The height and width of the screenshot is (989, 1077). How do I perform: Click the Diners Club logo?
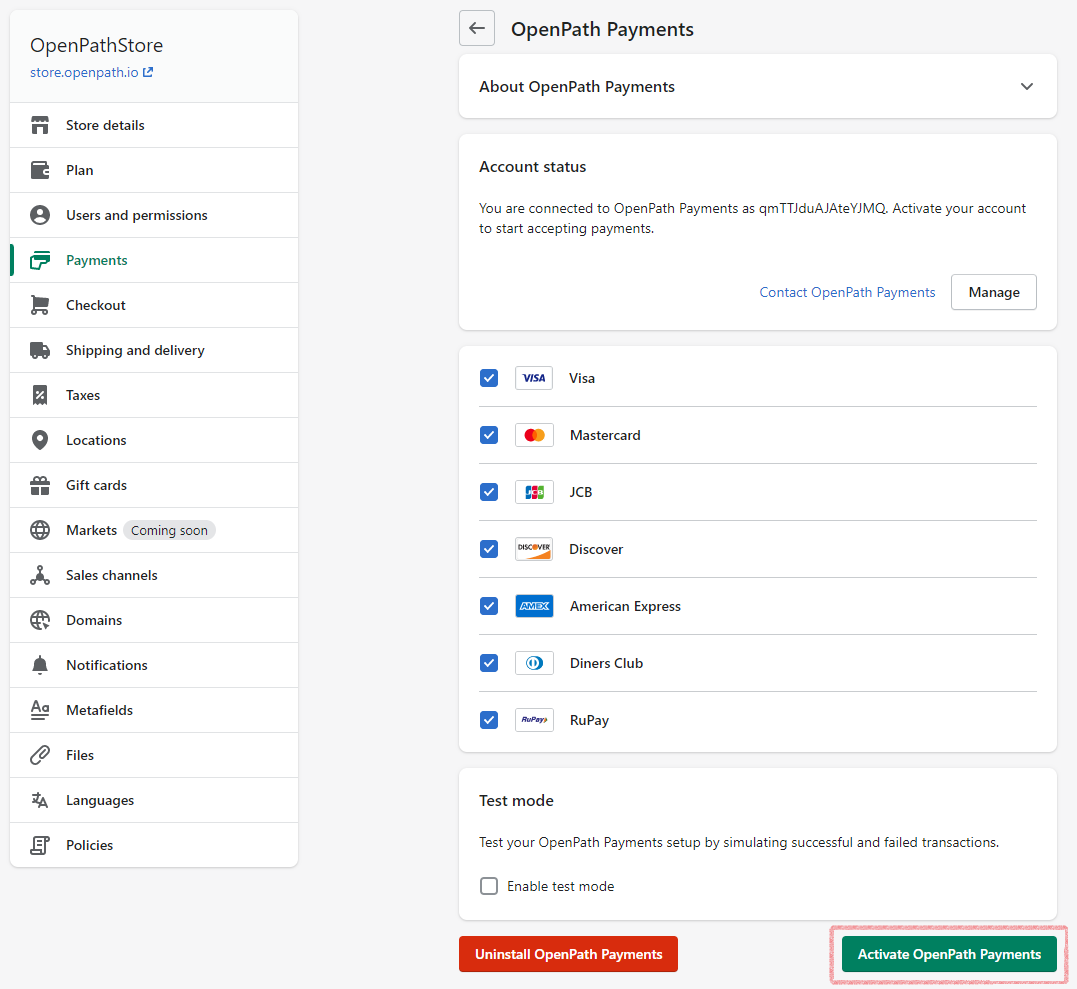534,663
